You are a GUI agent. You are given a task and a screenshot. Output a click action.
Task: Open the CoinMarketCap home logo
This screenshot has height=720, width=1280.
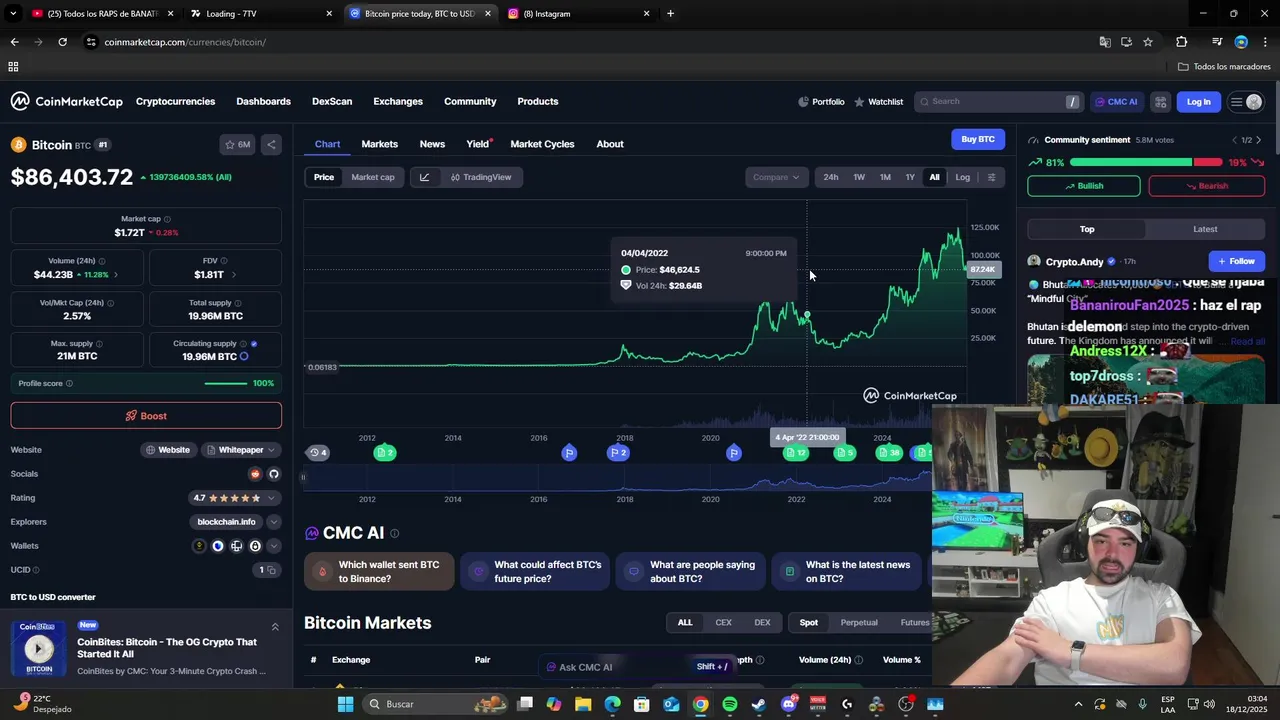pos(66,101)
